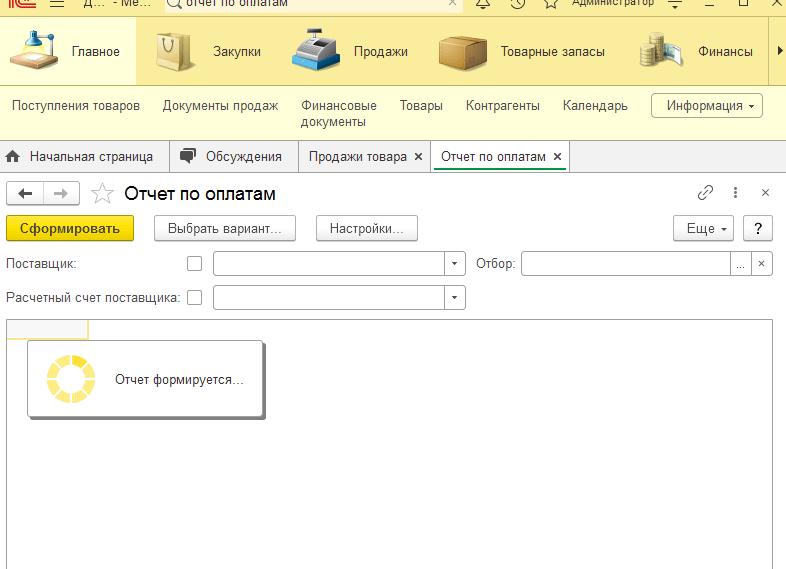Open the Главное section
This screenshot has width=786, height=569.
[68, 51]
